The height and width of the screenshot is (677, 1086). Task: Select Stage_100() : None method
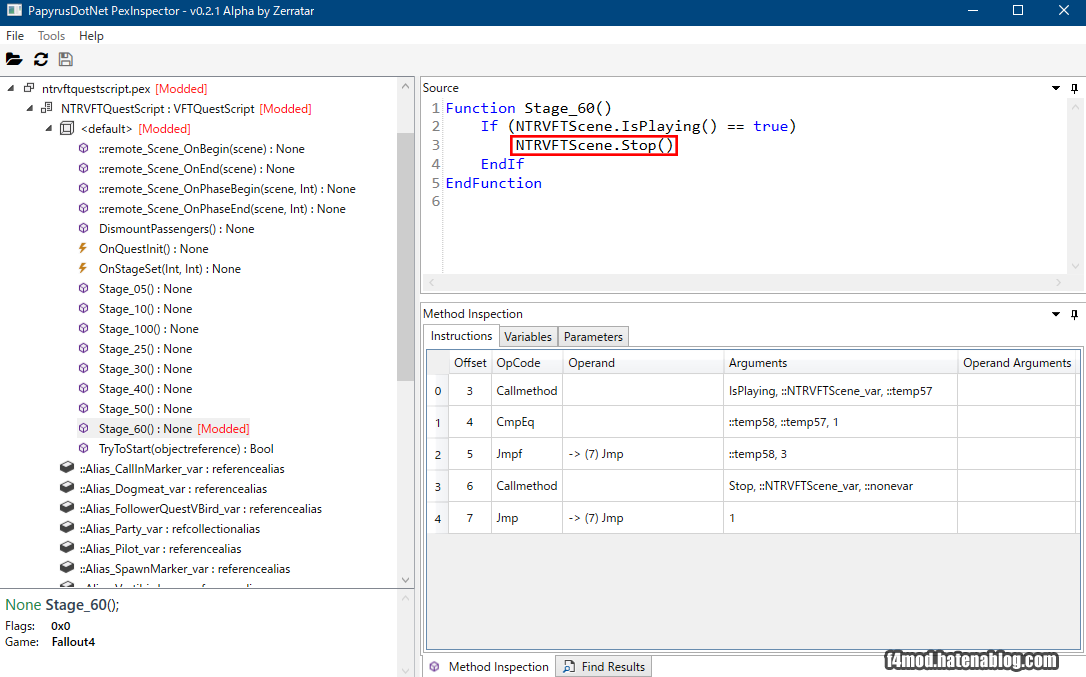tap(148, 329)
